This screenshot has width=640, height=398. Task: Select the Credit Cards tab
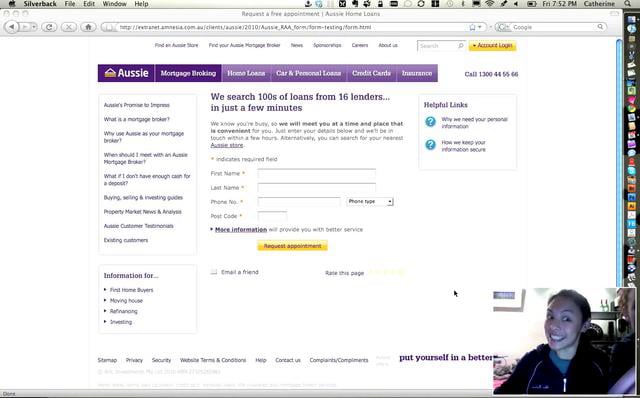pyautogui.click(x=371, y=73)
